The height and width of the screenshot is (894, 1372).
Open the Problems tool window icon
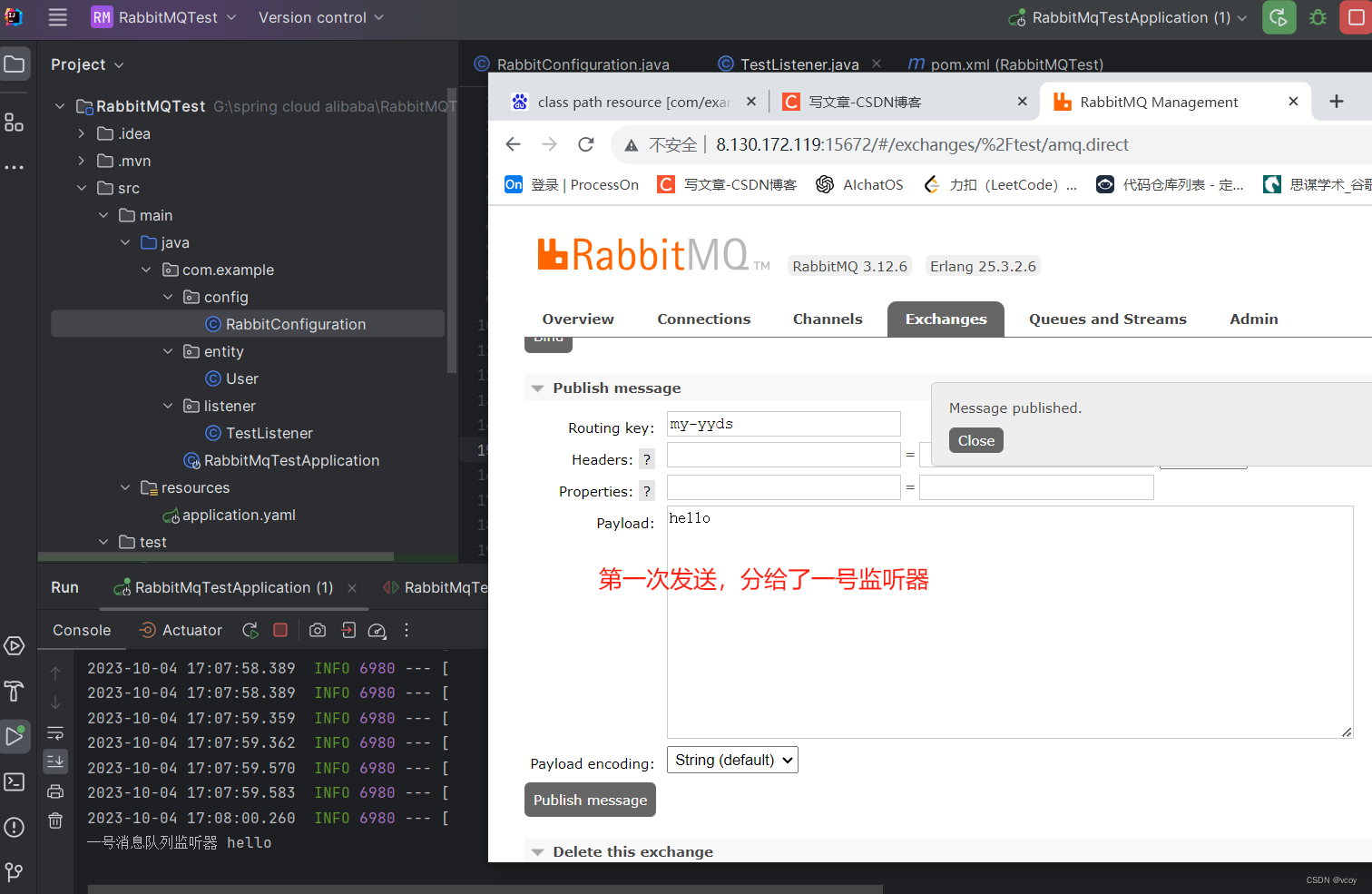[x=15, y=827]
